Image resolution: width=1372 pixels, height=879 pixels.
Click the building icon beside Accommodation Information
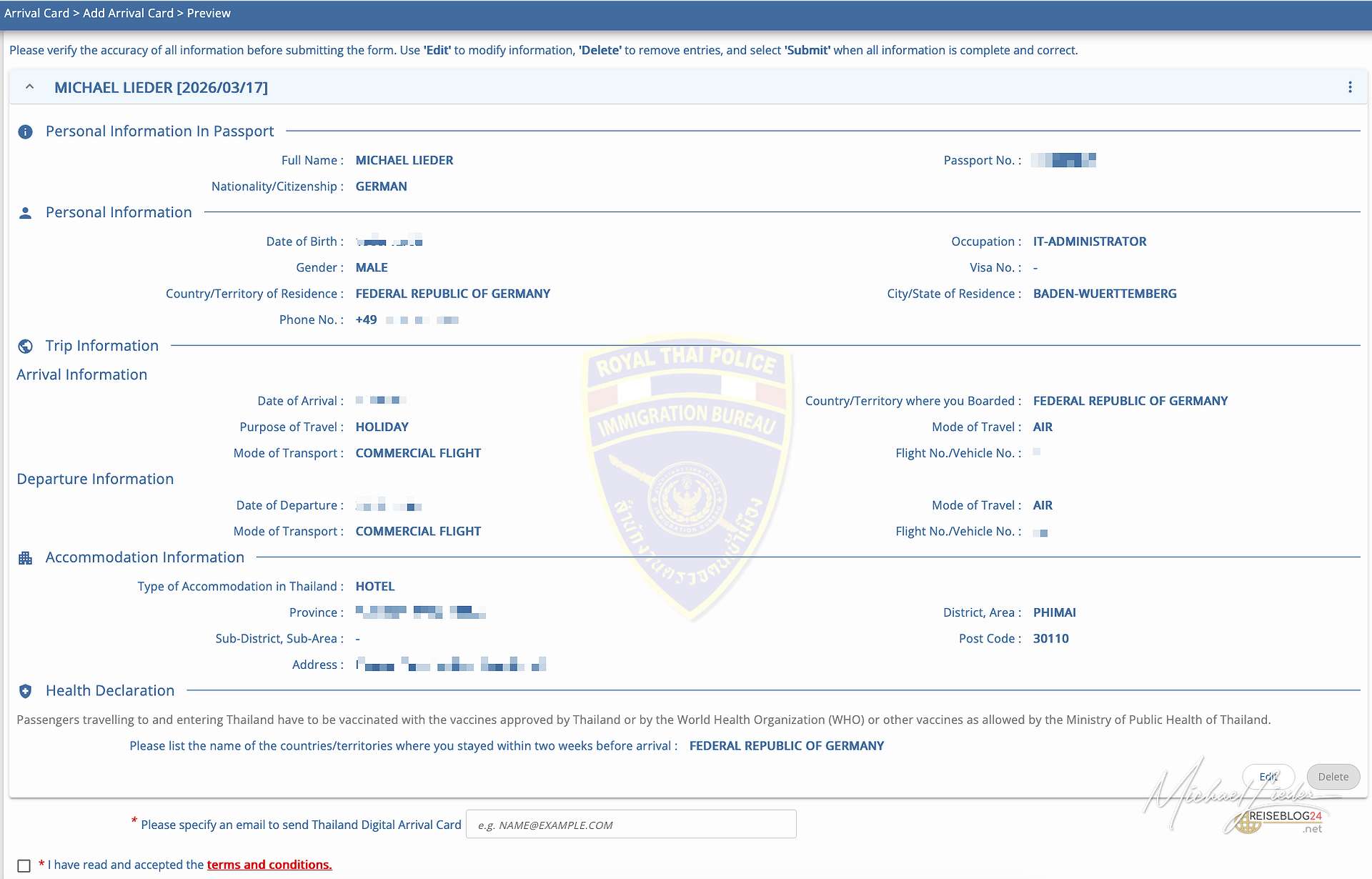pos(25,558)
